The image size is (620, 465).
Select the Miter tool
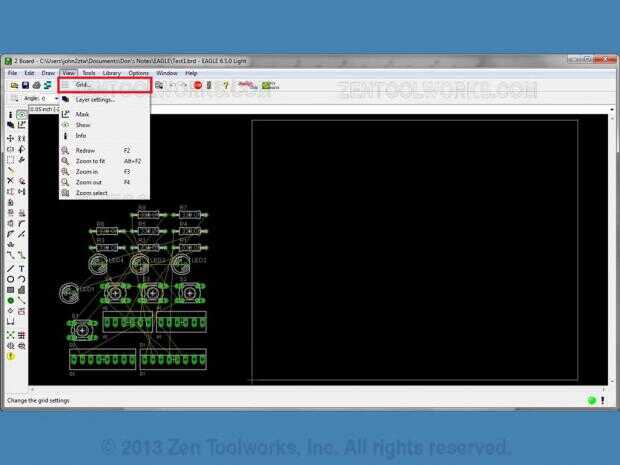(x=21, y=223)
